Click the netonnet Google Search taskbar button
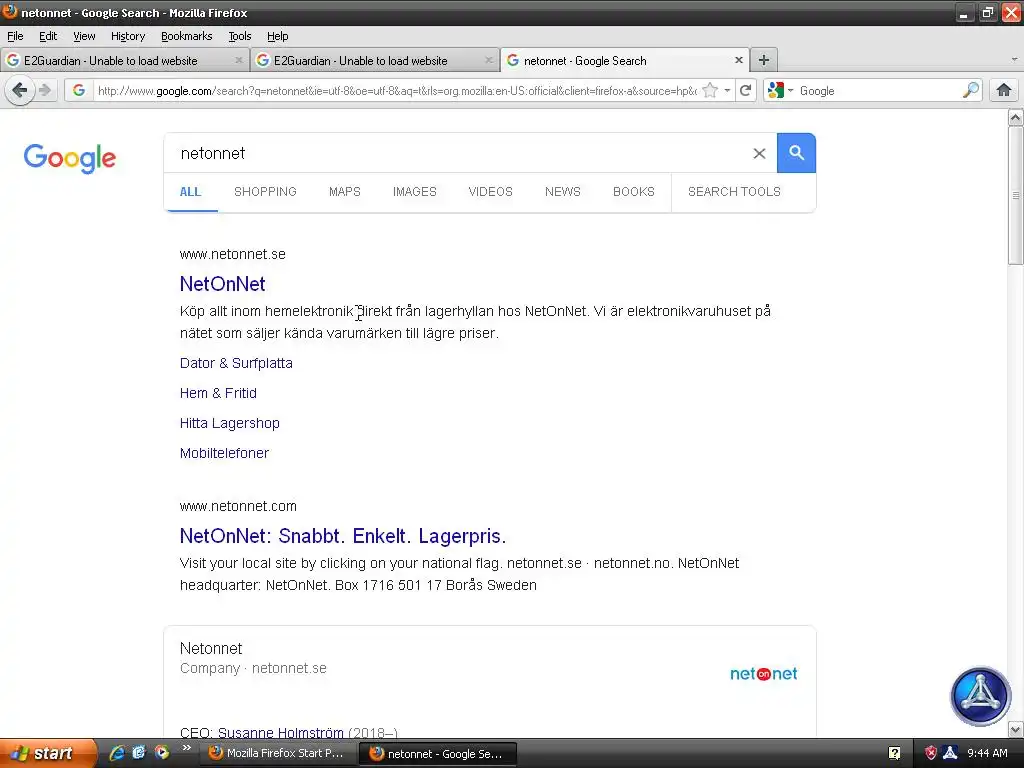Screen dimensions: 1024x768 point(438,754)
